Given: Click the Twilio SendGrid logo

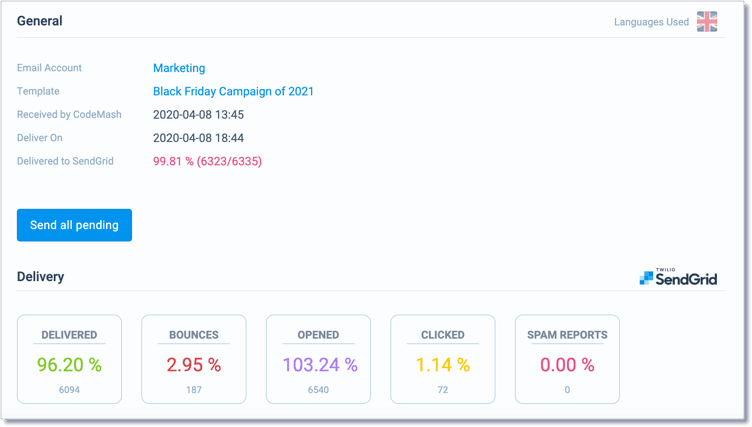Looking at the screenshot, I should pyautogui.click(x=678, y=277).
